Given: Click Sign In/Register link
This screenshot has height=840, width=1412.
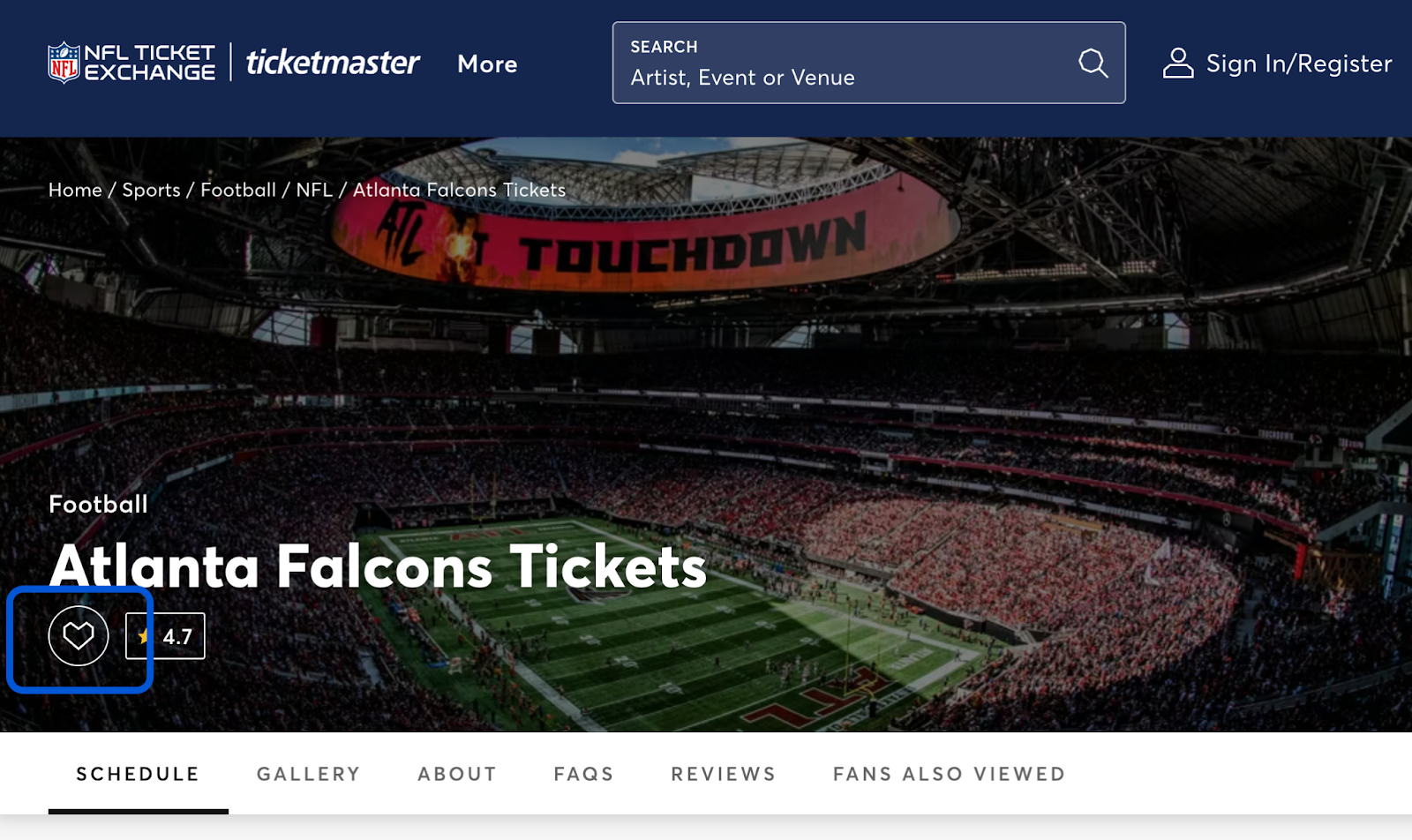Looking at the screenshot, I should 1298,64.
